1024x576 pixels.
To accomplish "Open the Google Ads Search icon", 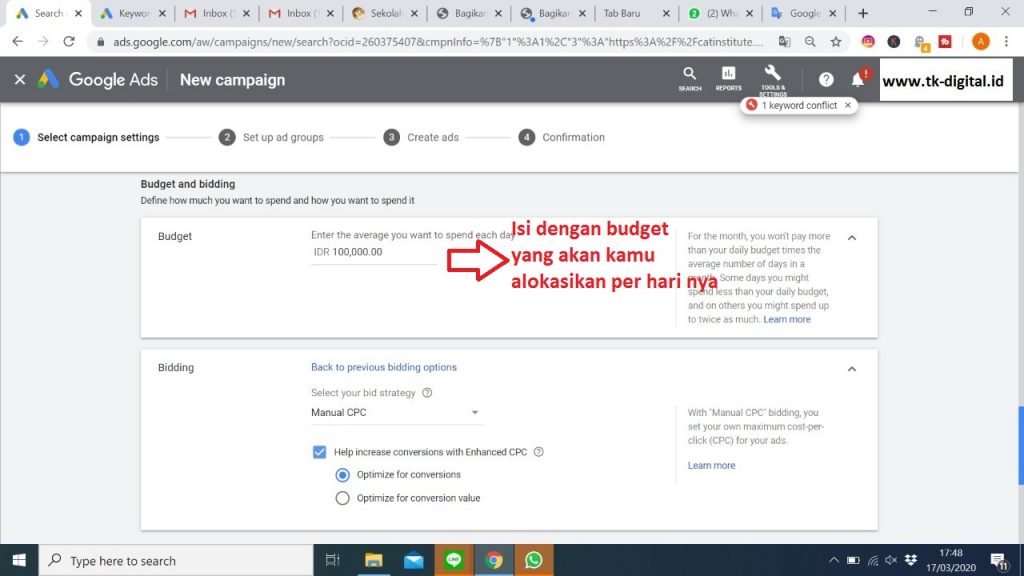I will [689, 76].
